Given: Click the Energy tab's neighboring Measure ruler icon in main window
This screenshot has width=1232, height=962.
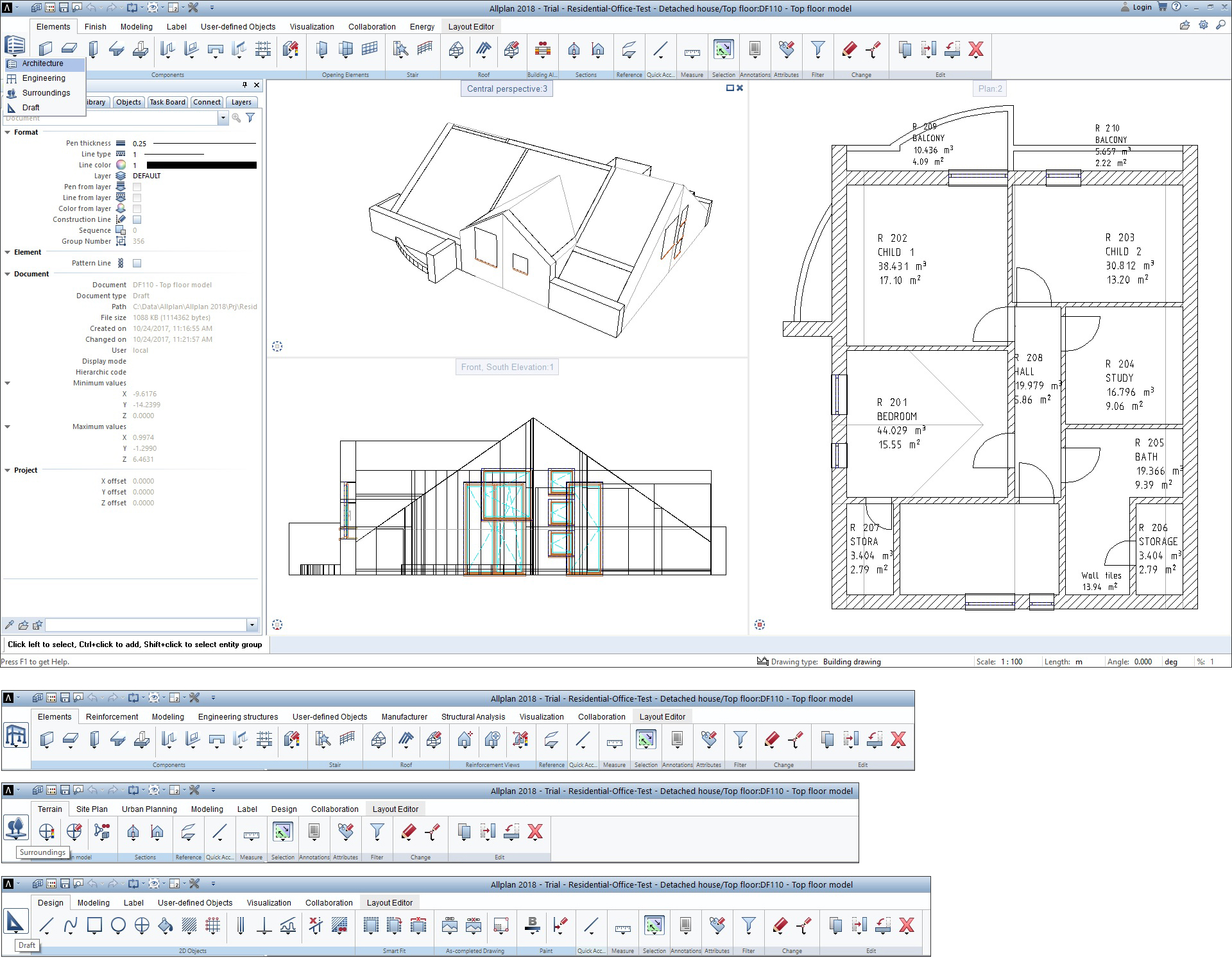Looking at the screenshot, I should point(692,51).
